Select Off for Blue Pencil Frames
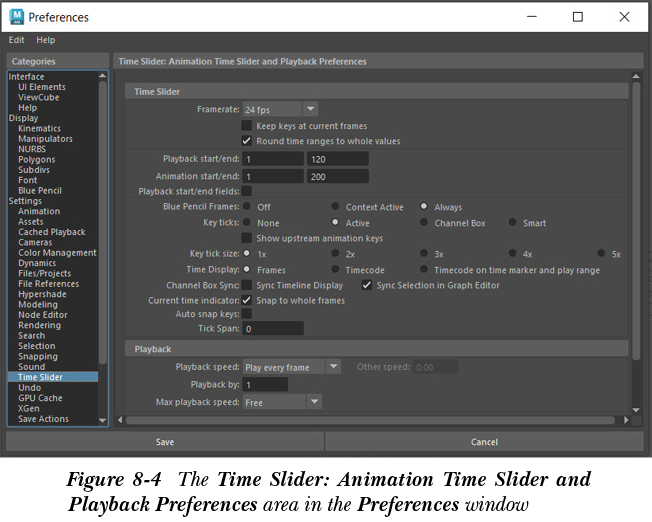 tap(247, 207)
